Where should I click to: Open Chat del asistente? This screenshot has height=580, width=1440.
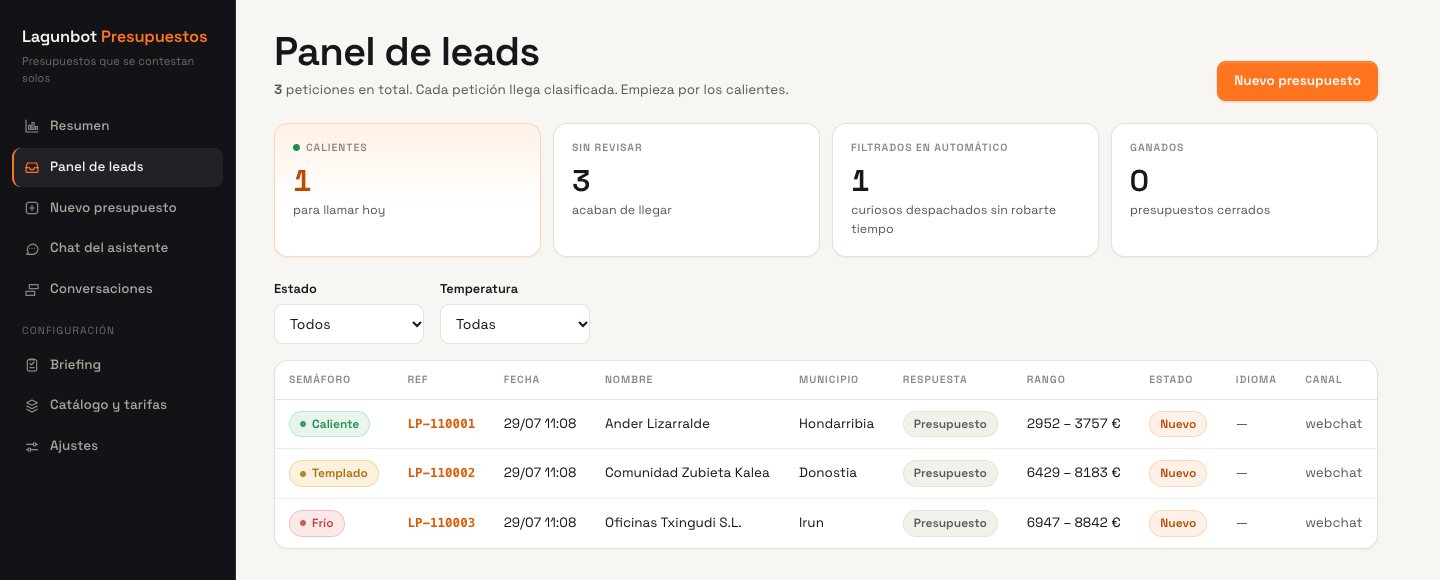point(117,248)
